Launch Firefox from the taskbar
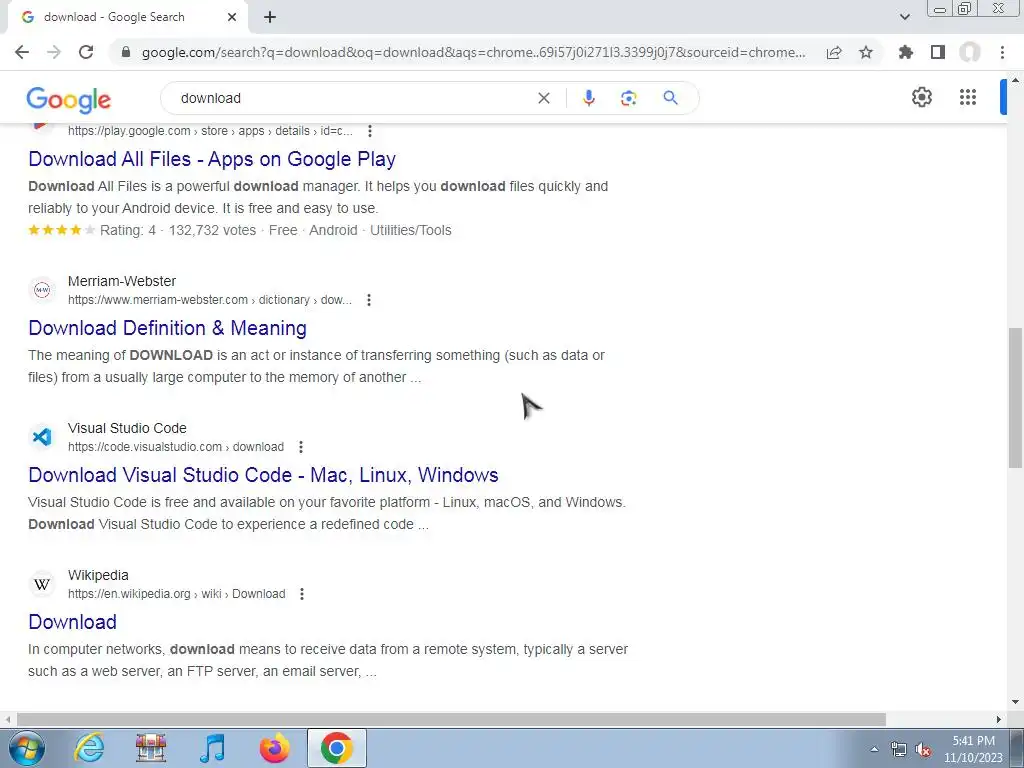 coord(274,748)
